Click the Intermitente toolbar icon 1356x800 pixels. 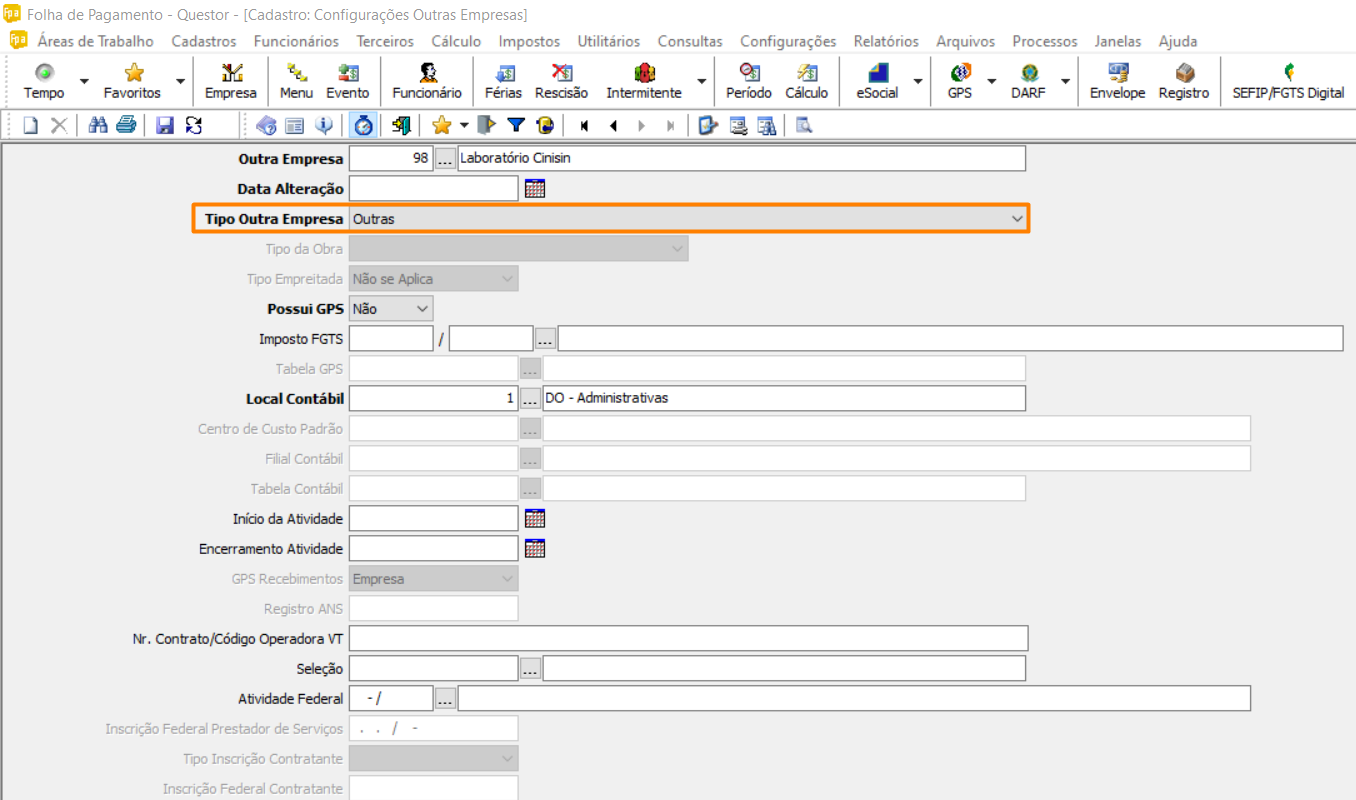(644, 81)
